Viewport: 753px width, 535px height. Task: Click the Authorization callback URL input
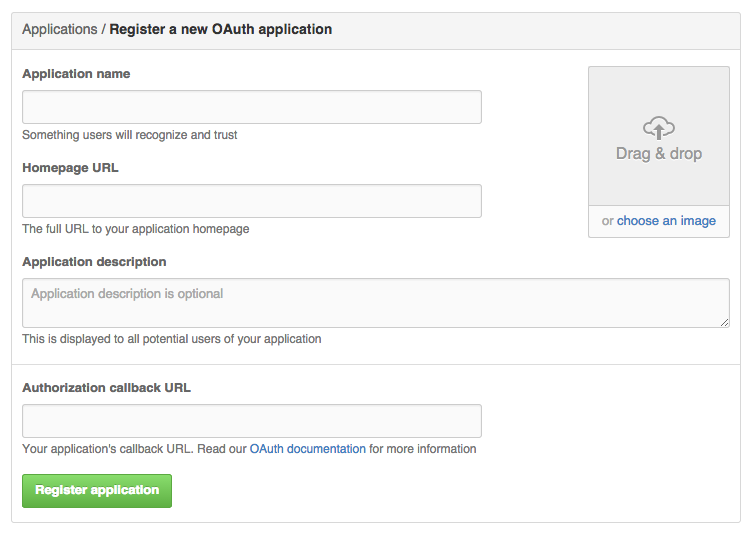(252, 421)
